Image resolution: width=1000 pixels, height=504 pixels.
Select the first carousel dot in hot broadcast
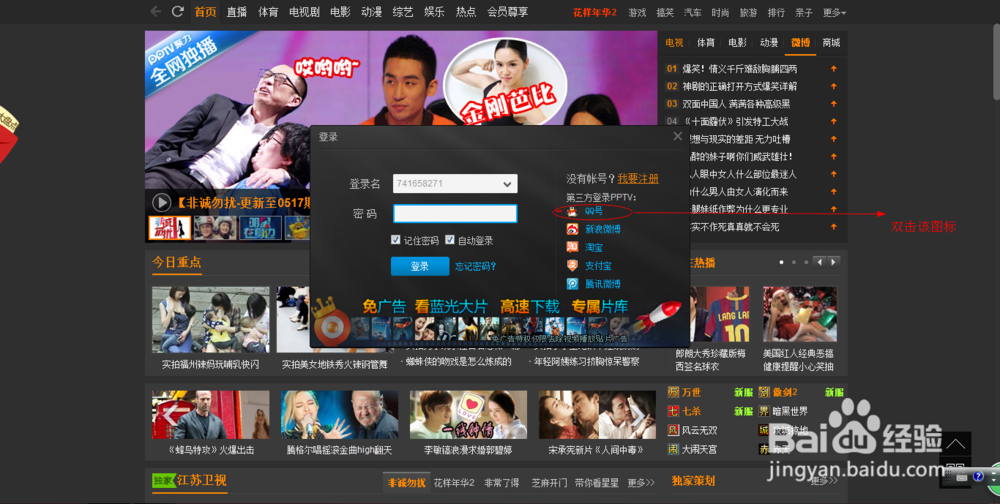pyautogui.click(x=781, y=262)
